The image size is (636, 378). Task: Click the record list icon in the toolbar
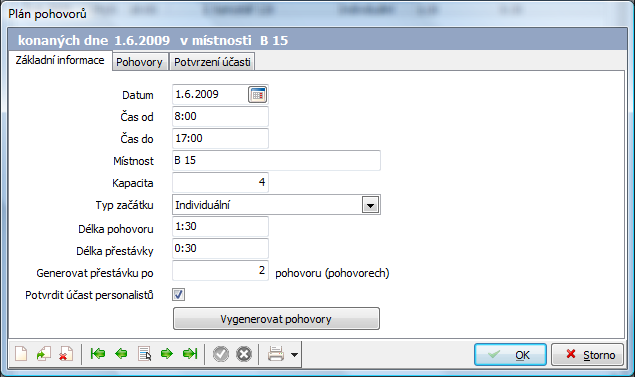point(144,354)
